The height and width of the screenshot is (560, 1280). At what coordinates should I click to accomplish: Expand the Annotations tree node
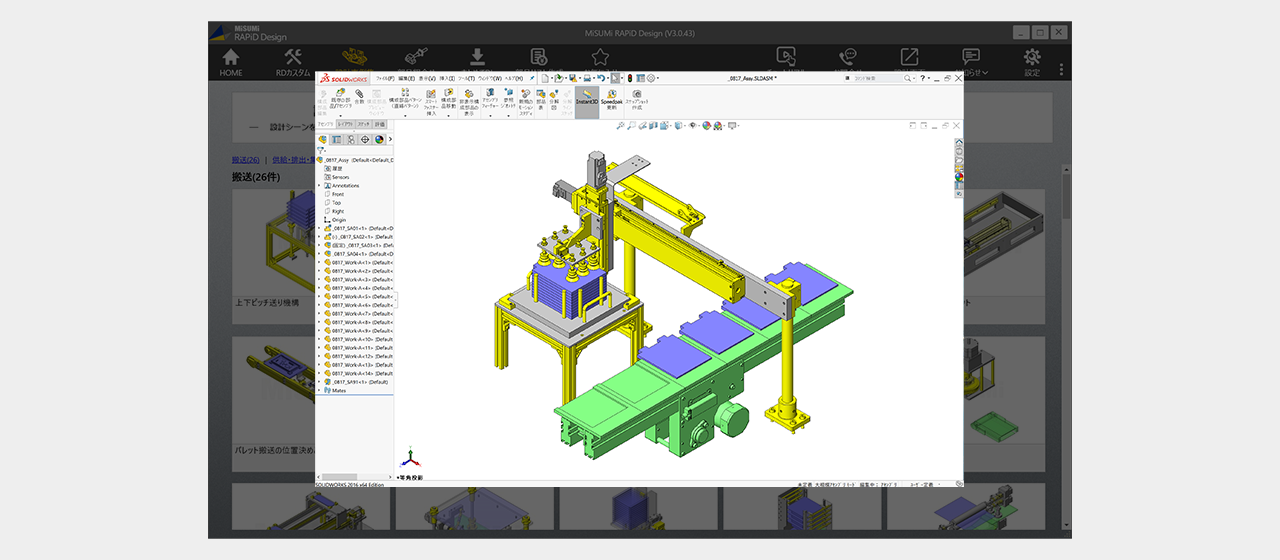click(319, 186)
